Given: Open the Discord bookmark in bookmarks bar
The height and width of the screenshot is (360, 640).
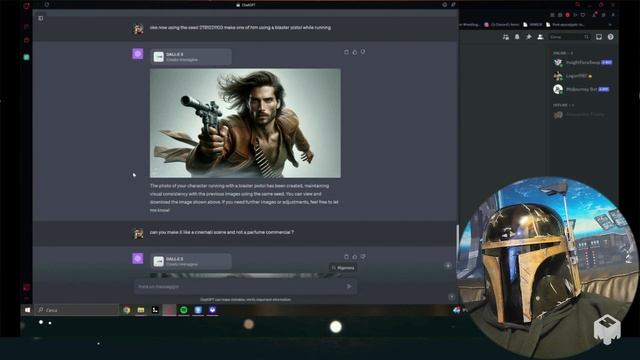Looking at the screenshot, I should [502, 24].
